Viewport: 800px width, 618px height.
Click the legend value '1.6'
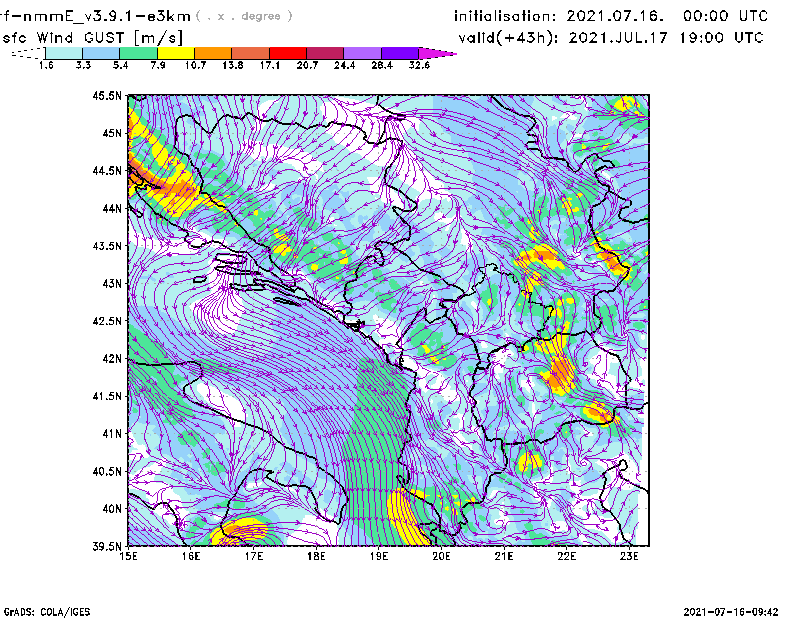click(46, 65)
